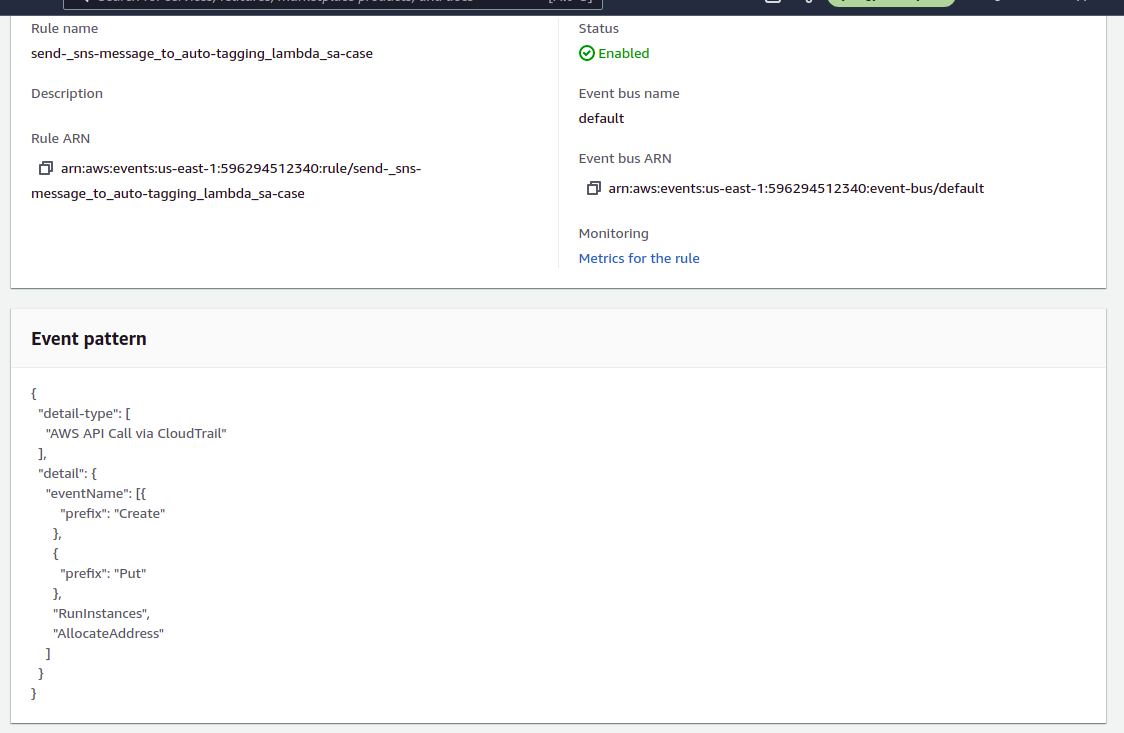The width and height of the screenshot is (1124, 733).
Task: Click the Monitoring label
Action: [614, 234]
